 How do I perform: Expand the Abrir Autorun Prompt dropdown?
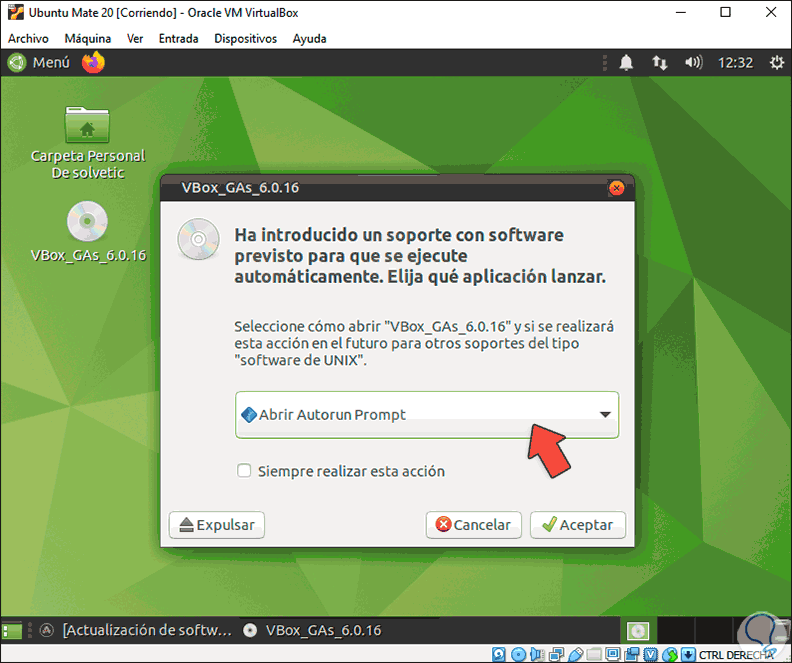pyautogui.click(x=427, y=415)
